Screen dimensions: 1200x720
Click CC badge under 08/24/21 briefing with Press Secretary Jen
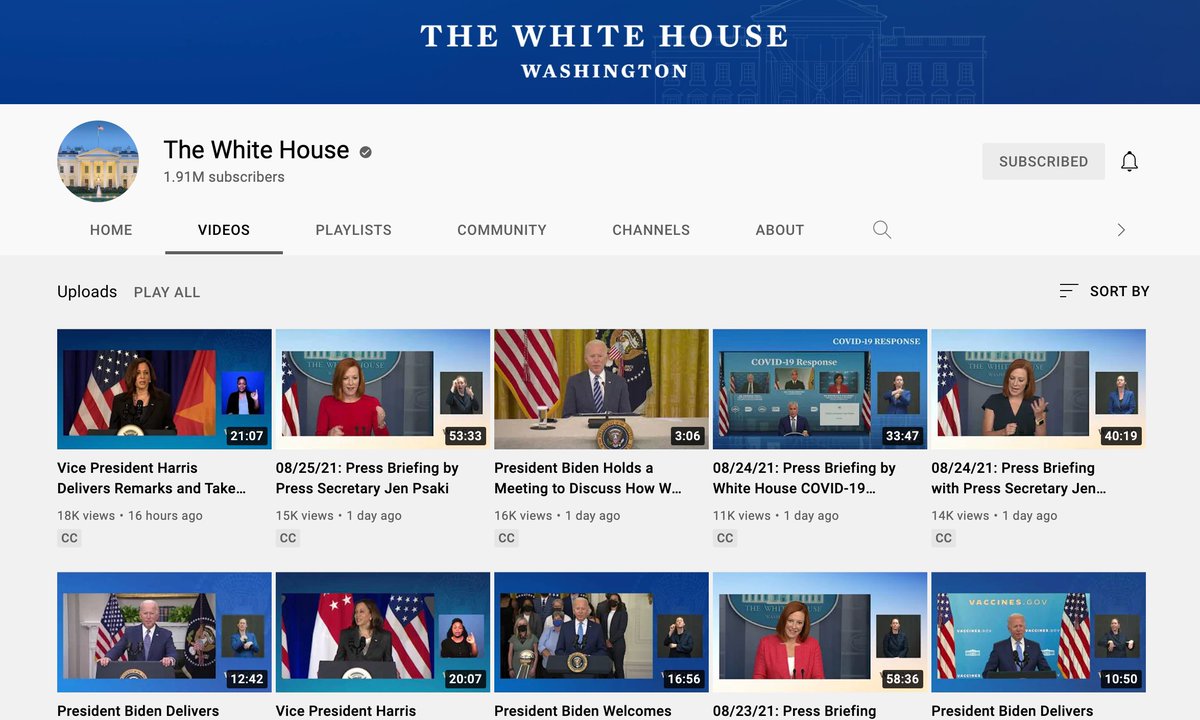(943, 538)
